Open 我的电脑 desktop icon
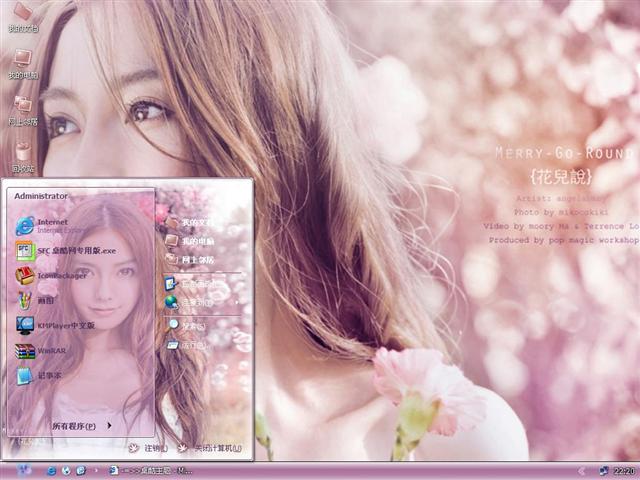This screenshot has width=640, height=480. 22,63
